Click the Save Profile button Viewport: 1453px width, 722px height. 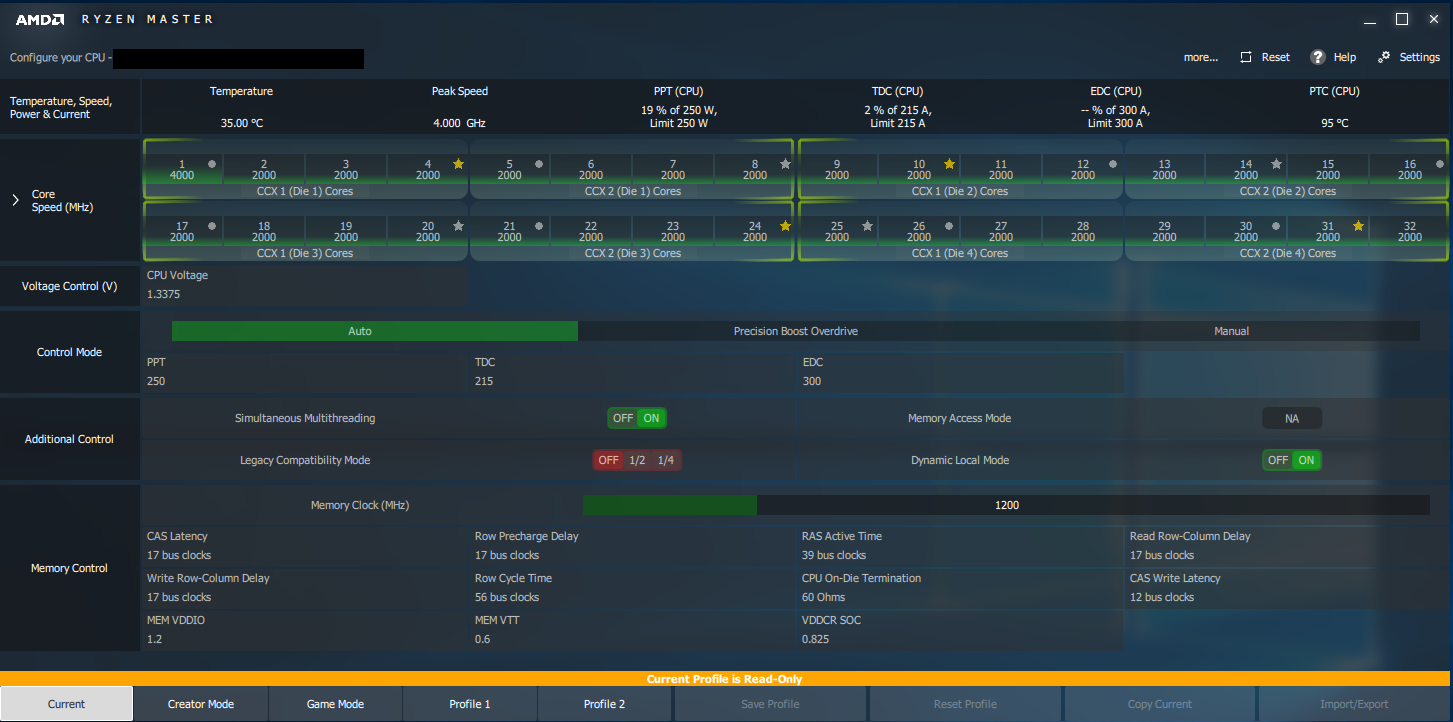(770, 704)
